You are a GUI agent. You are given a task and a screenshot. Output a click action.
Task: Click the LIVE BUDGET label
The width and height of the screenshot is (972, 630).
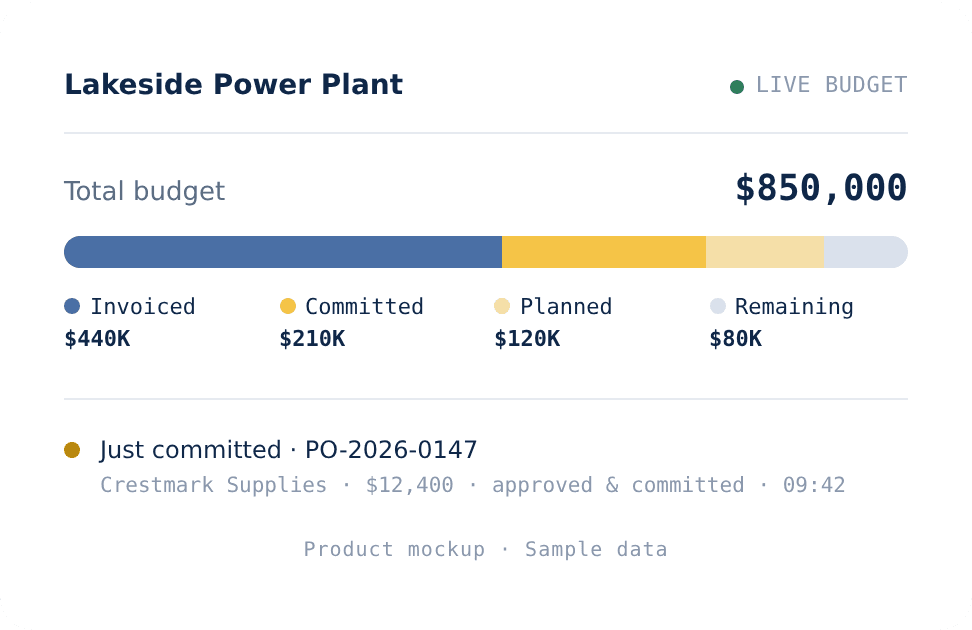[831, 85]
